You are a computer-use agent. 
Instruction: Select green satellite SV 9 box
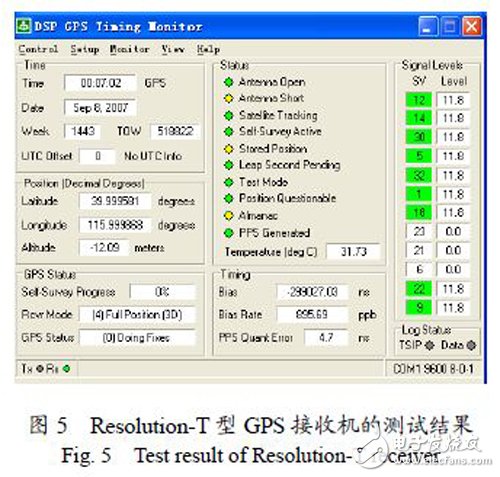point(419,307)
